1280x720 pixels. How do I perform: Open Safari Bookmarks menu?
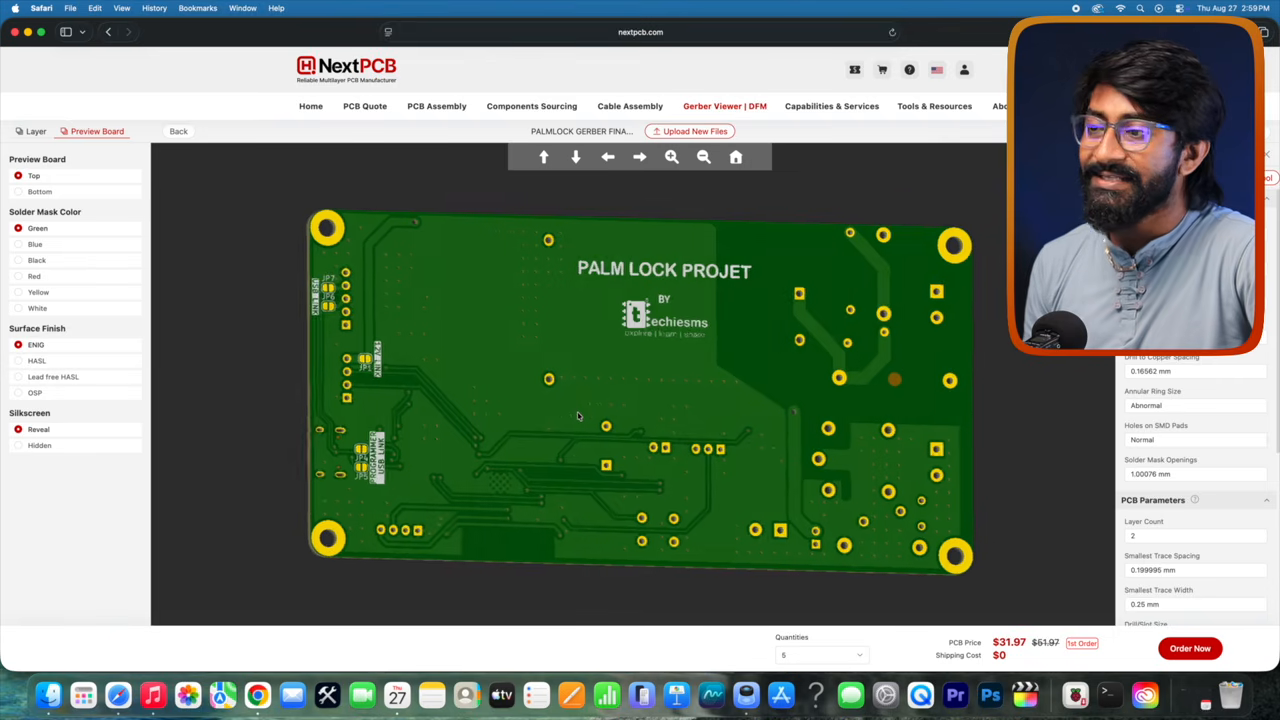pyautogui.click(x=198, y=8)
